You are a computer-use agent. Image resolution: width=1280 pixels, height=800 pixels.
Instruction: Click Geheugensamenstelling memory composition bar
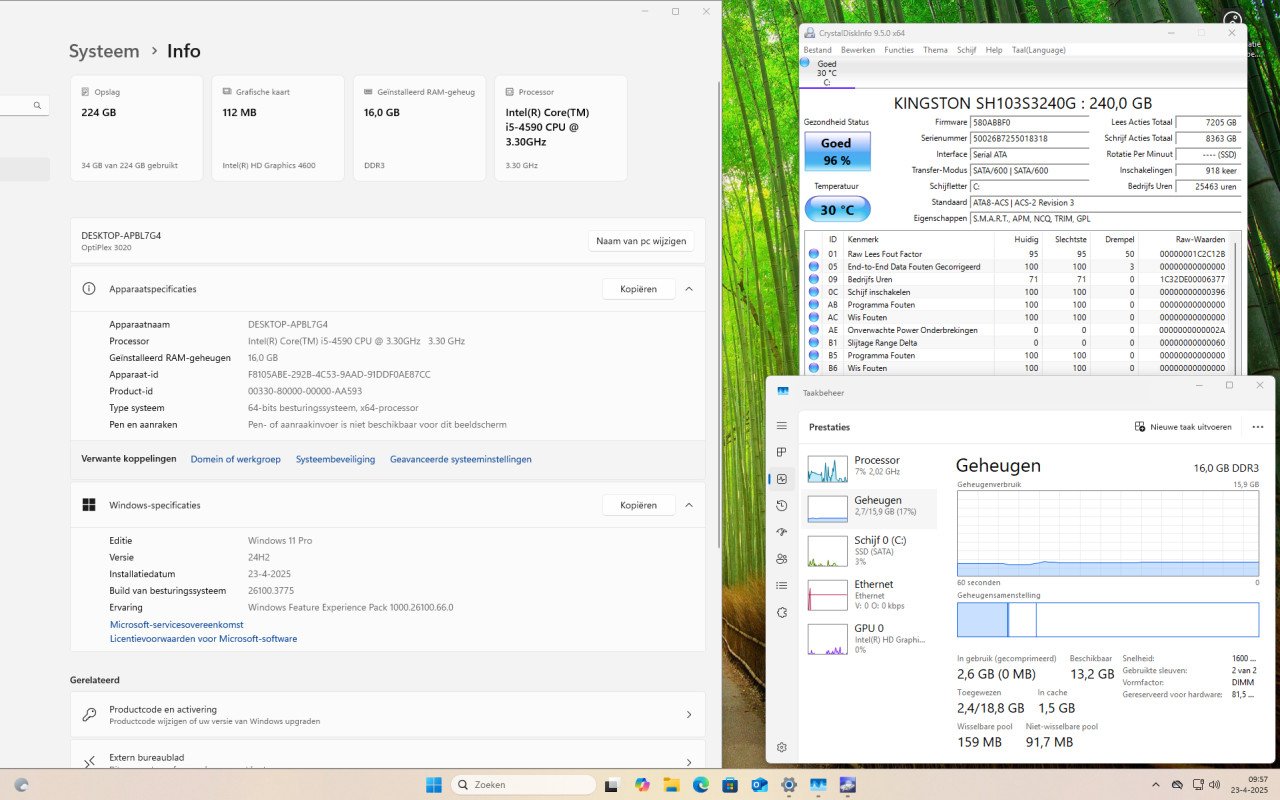(x=1107, y=620)
